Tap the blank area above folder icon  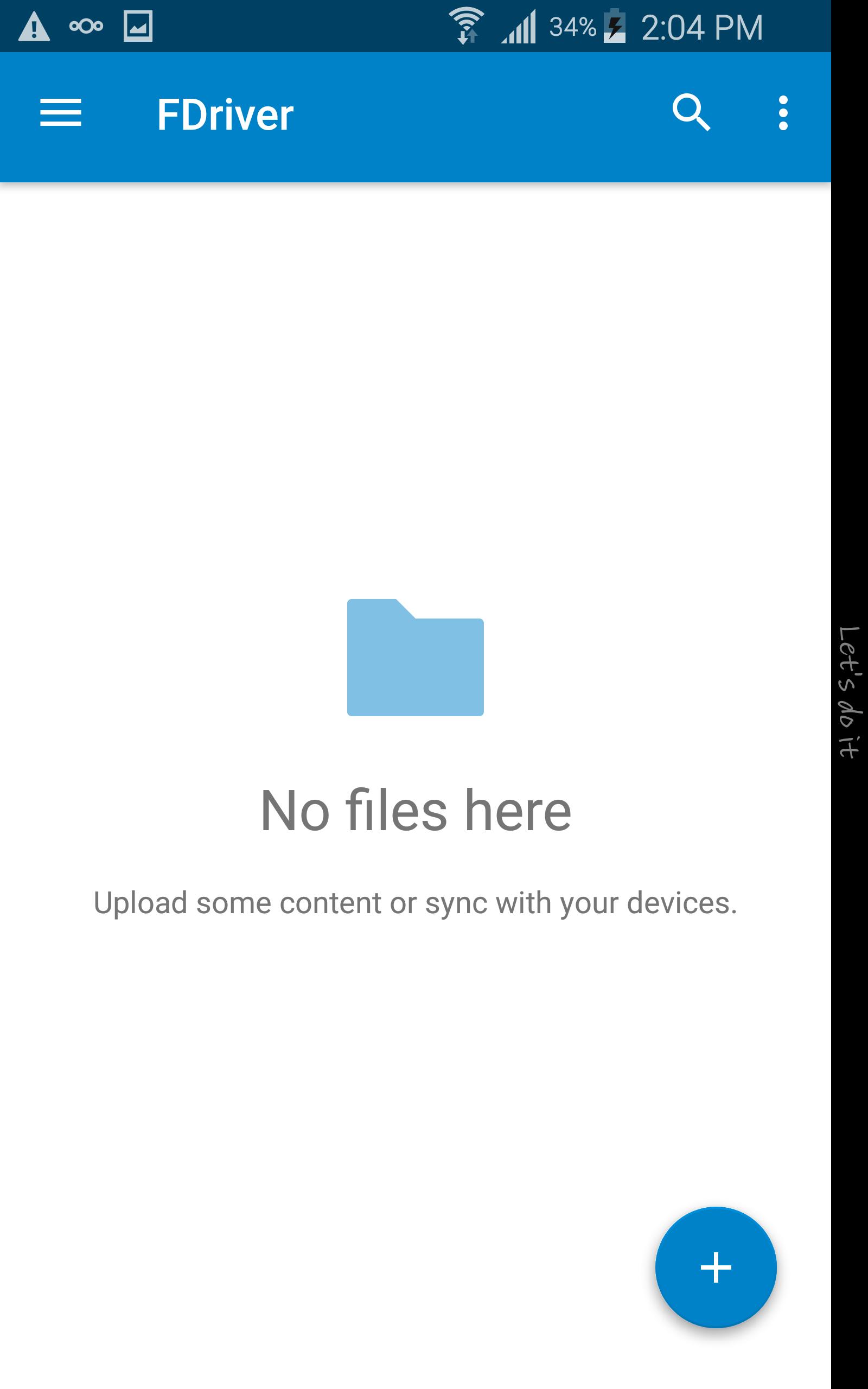click(x=416, y=390)
